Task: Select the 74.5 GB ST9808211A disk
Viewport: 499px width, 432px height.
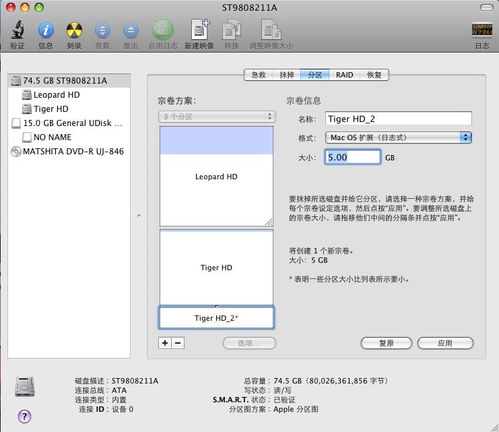Action: click(x=69, y=80)
